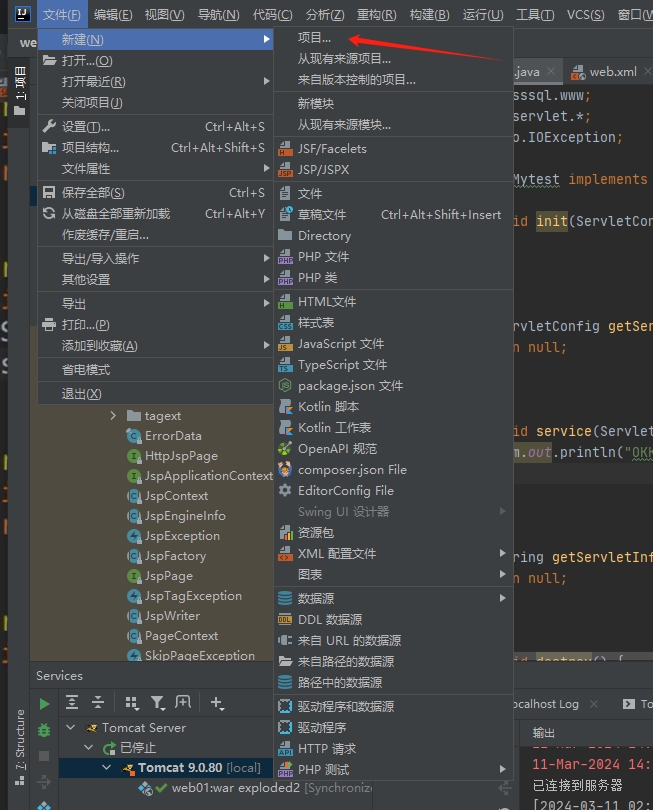653x810 pixels.
Task: Expand the 导出/导入操作 submenu
Action: coord(156,258)
